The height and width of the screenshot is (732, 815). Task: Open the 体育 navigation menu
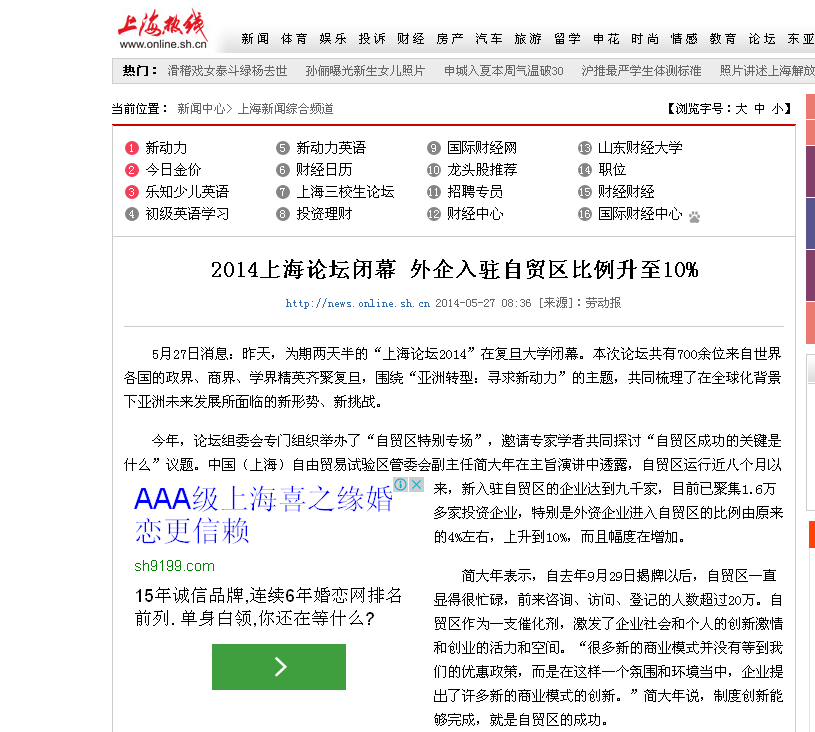click(x=294, y=39)
